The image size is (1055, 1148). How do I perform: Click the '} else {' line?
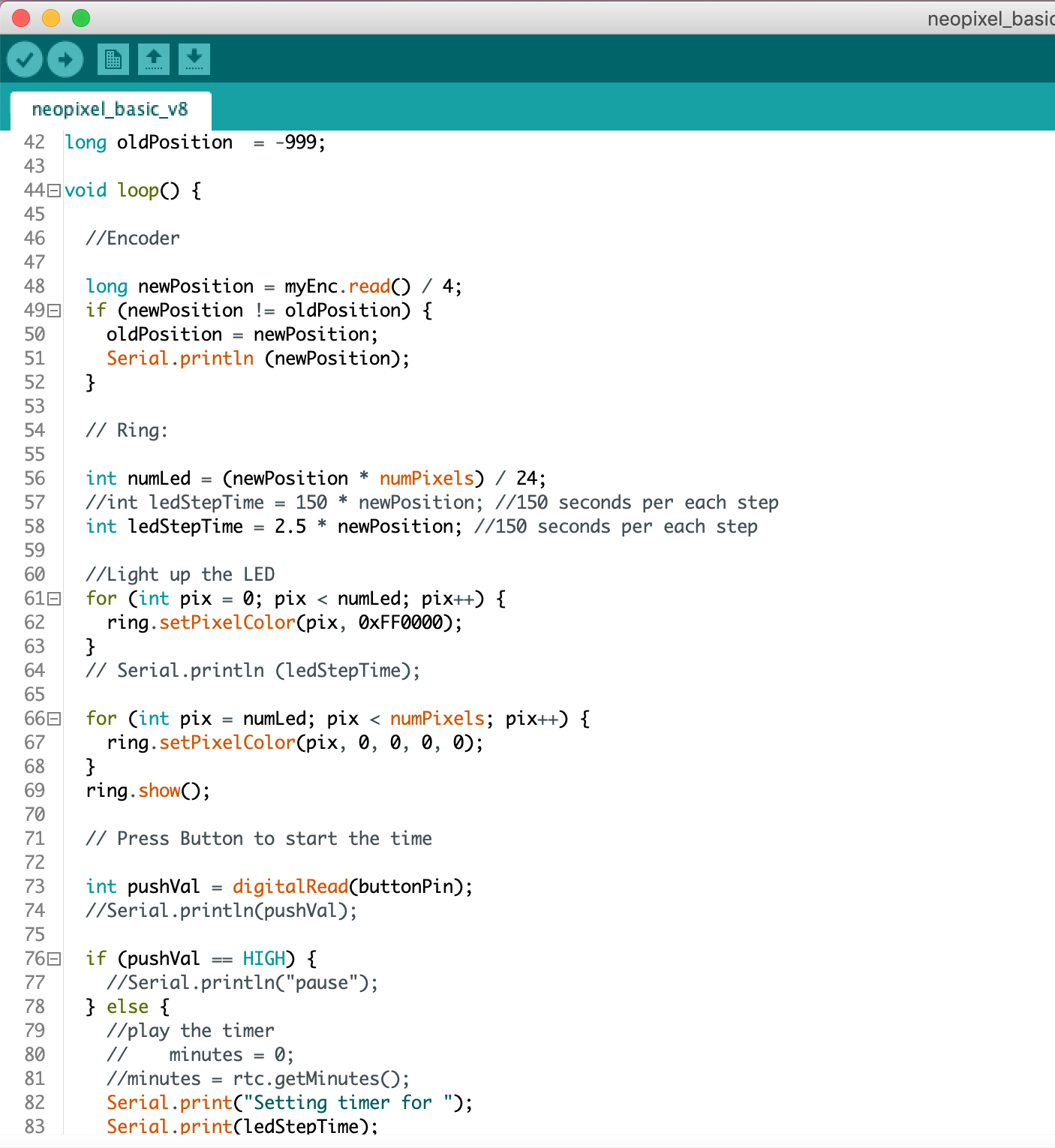128,1007
